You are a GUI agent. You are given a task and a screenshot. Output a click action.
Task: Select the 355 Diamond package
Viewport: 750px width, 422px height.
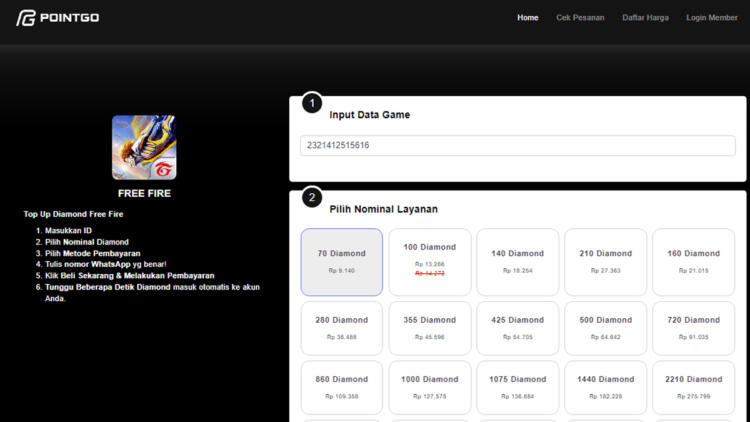coord(429,328)
